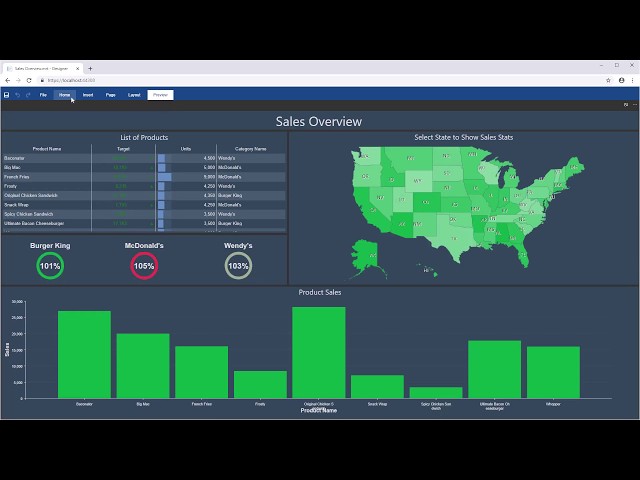Click the Frosty bar in chart
Viewport: 640px width, 480px height.
(260, 384)
